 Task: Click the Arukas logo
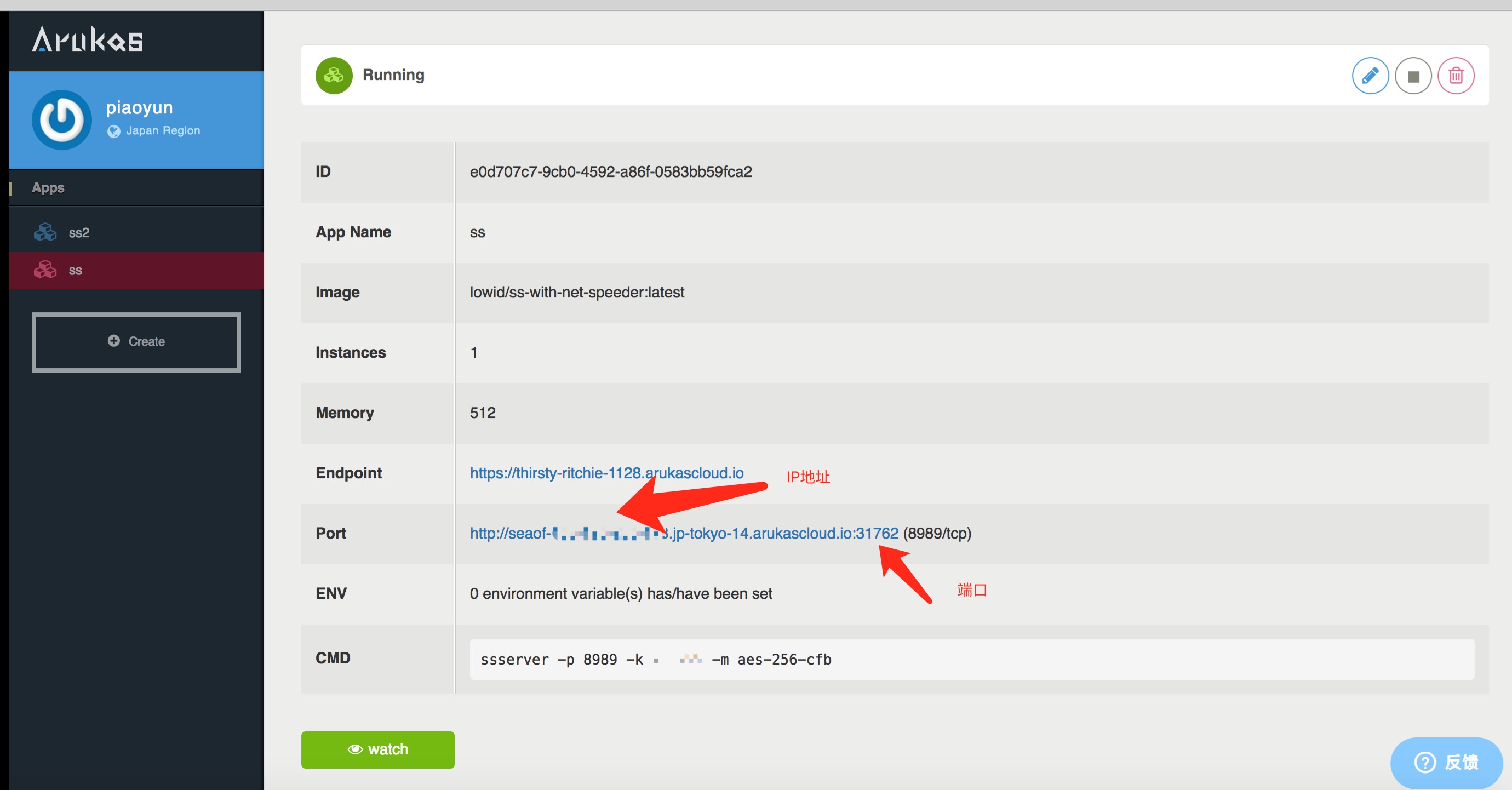(88, 40)
